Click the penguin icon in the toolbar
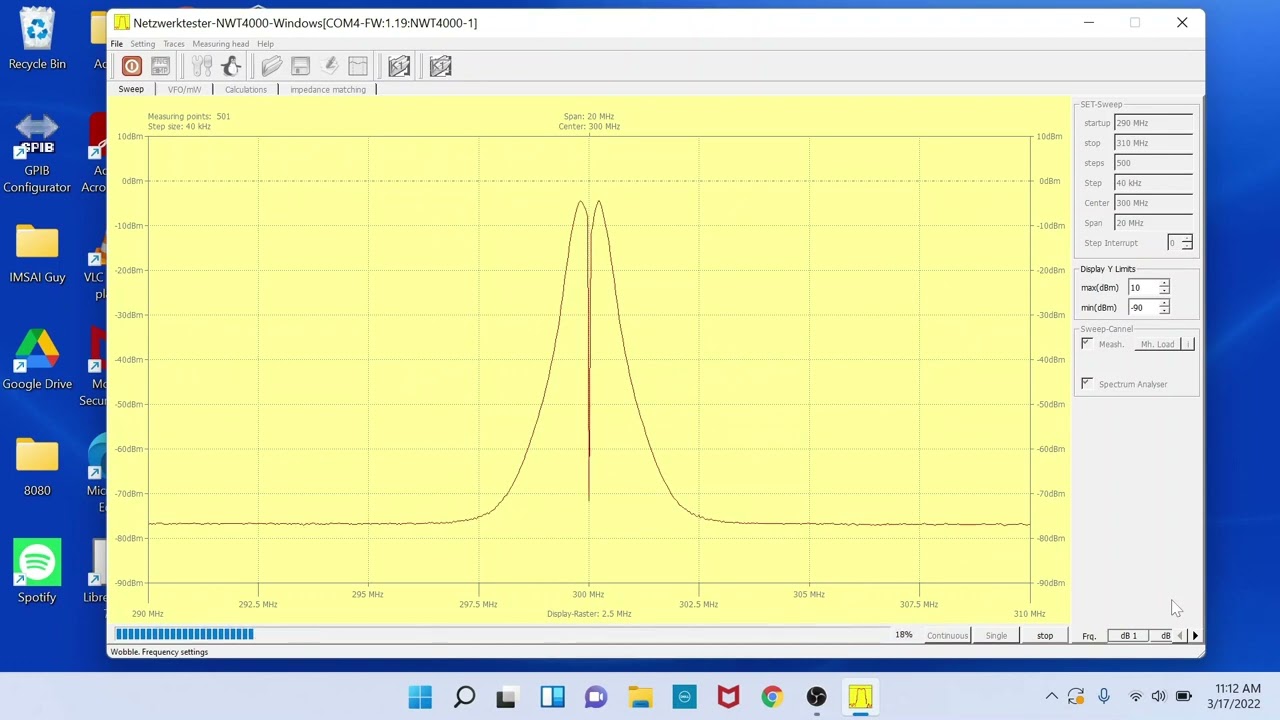This screenshot has width=1280, height=720. pos(231,66)
